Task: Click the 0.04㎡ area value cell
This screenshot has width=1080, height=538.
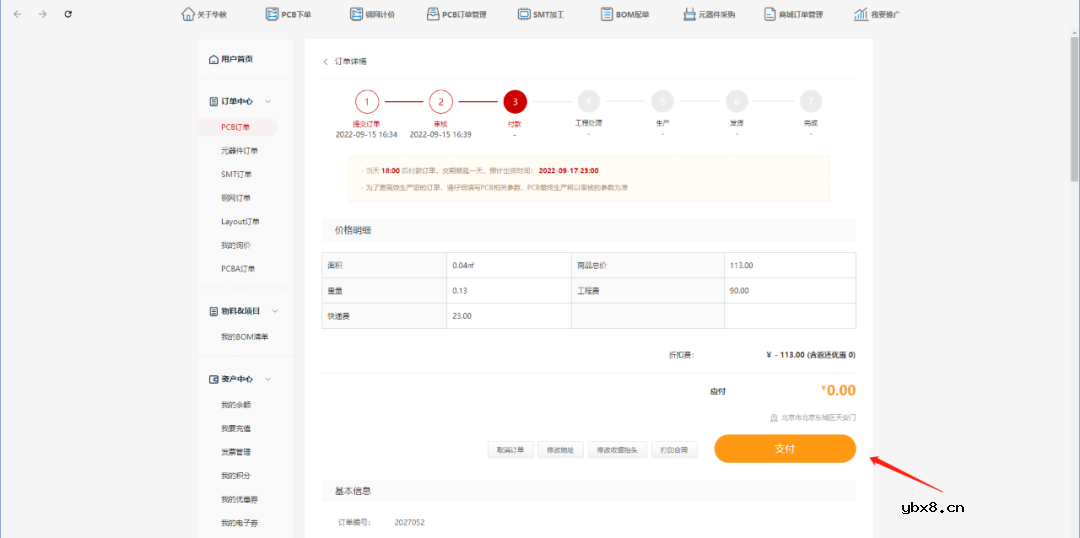Action: (x=509, y=265)
